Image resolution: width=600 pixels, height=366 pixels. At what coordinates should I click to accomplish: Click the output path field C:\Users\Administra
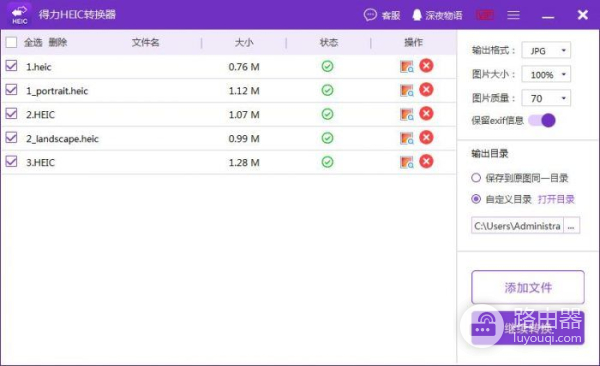tap(517, 226)
